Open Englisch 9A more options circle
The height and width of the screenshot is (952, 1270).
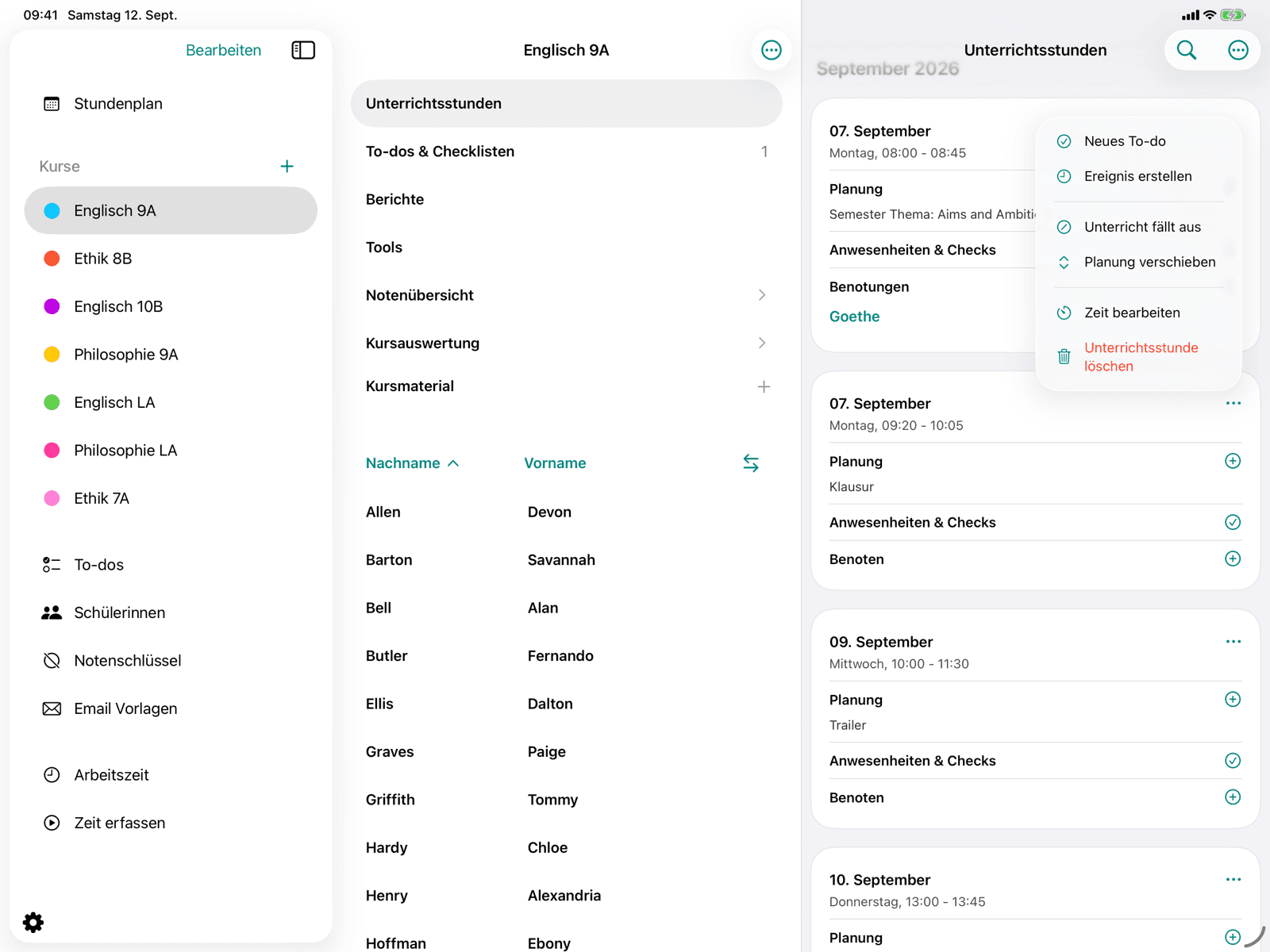click(x=772, y=50)
